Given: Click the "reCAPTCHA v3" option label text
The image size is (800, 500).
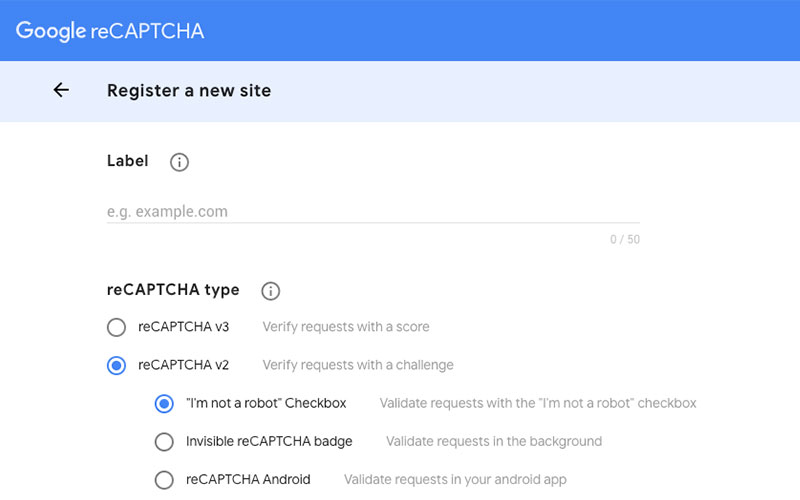Looking at the screenshot, I should [x=184, y=327].
